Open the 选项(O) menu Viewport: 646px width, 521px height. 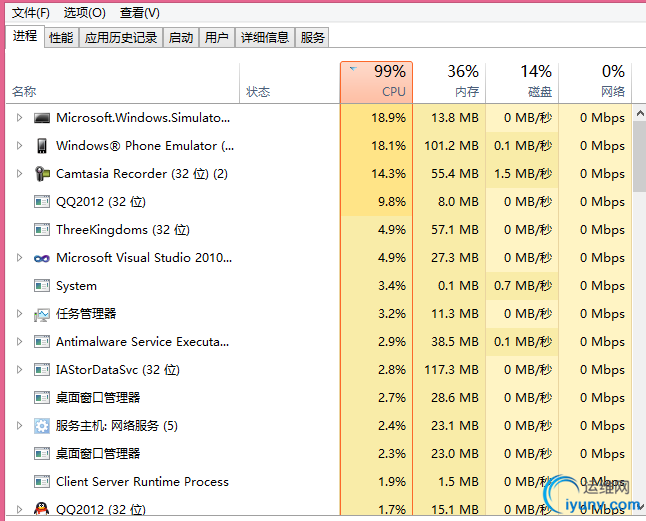pos(84,13)
